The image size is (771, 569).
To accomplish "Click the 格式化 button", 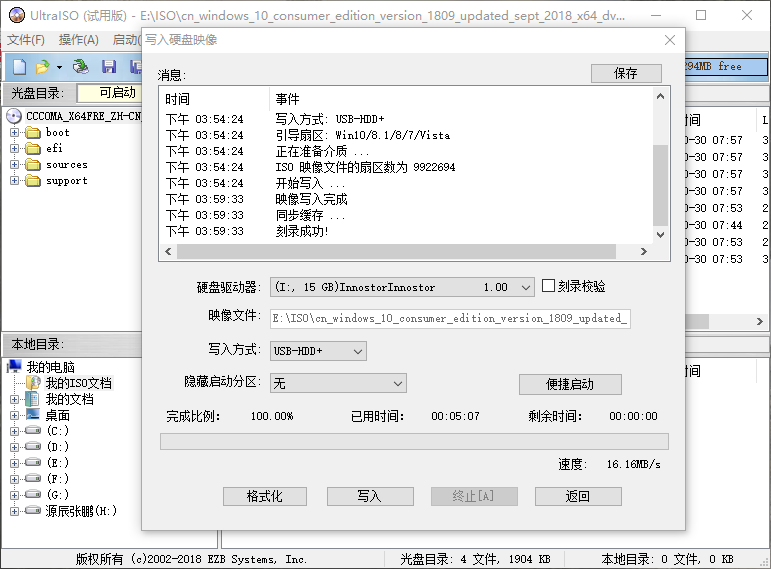I will [x=265, y=496].
